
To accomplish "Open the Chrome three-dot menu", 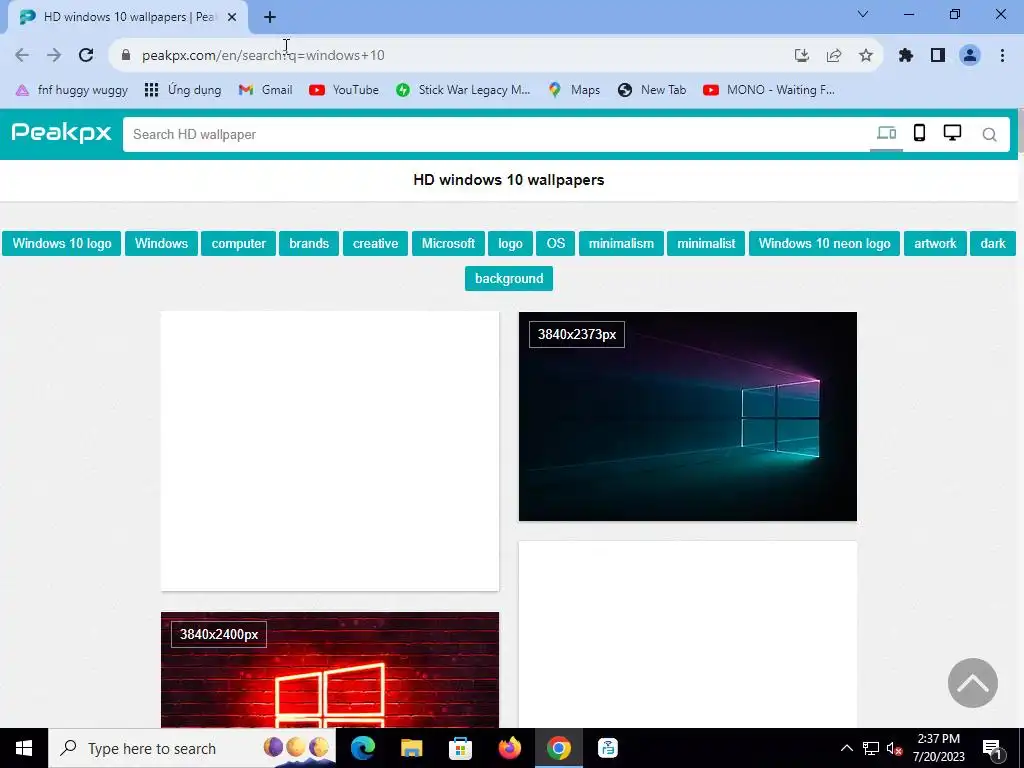I will point(1002,56).
